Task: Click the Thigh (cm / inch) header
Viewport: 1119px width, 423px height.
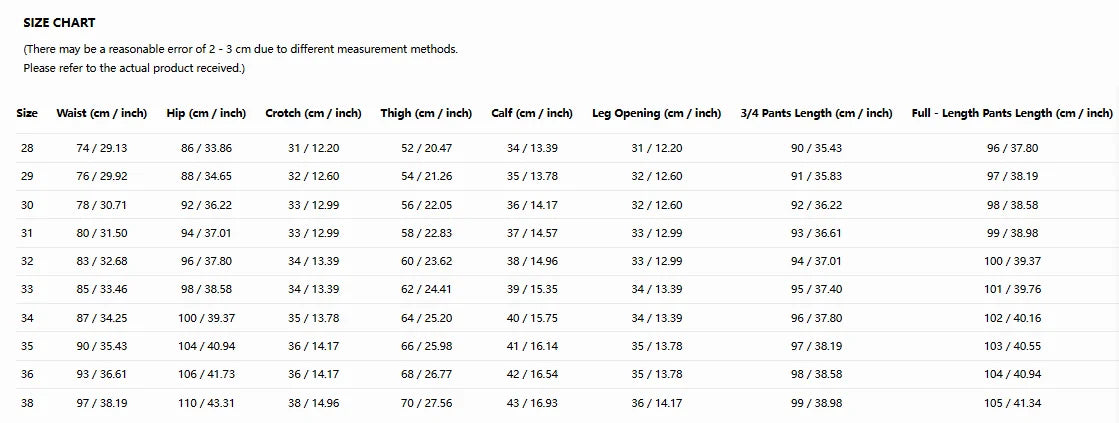Action: [x=426, y=113]
